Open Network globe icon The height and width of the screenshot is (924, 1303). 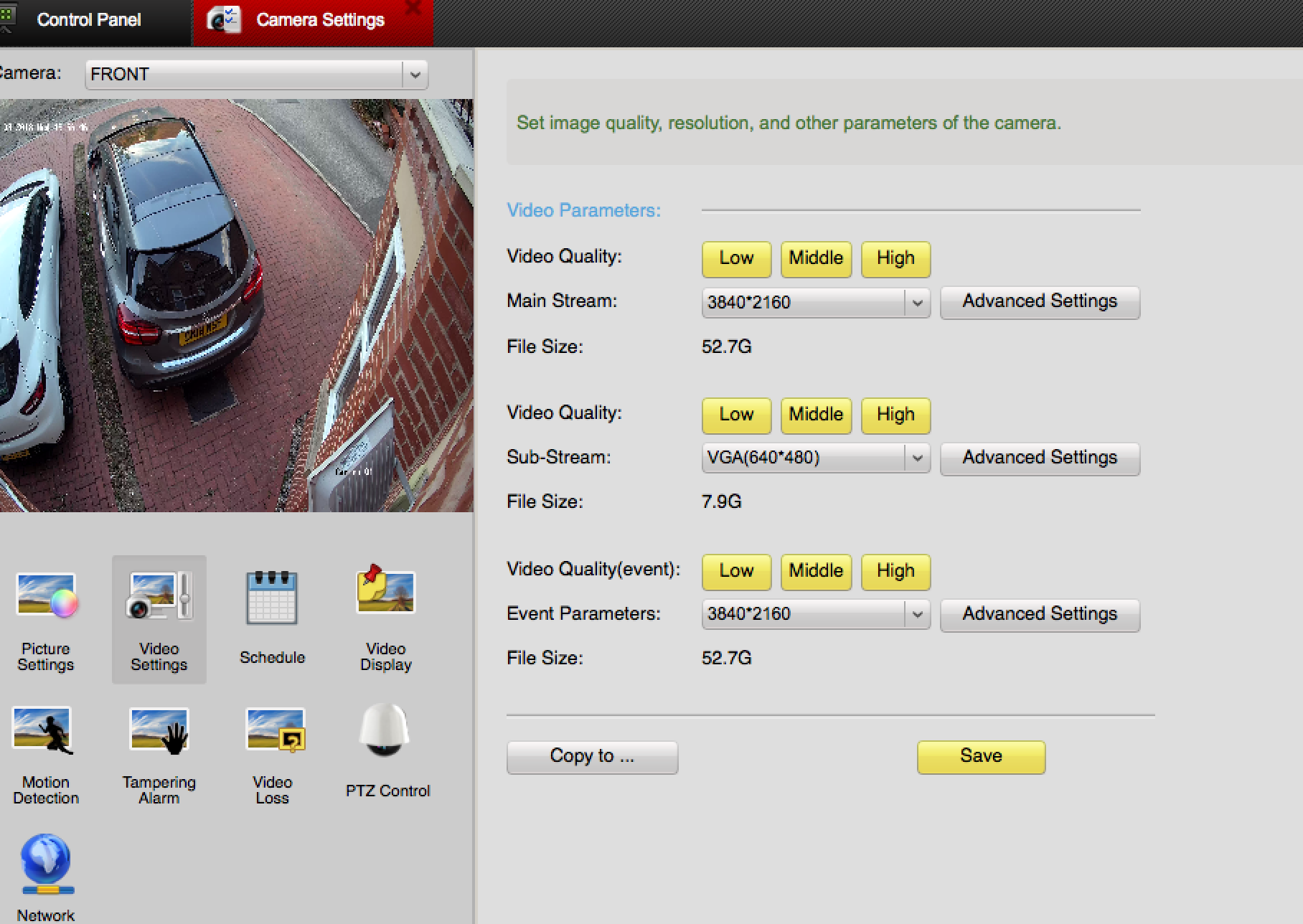pyautogui.click(x=46, y=863)
